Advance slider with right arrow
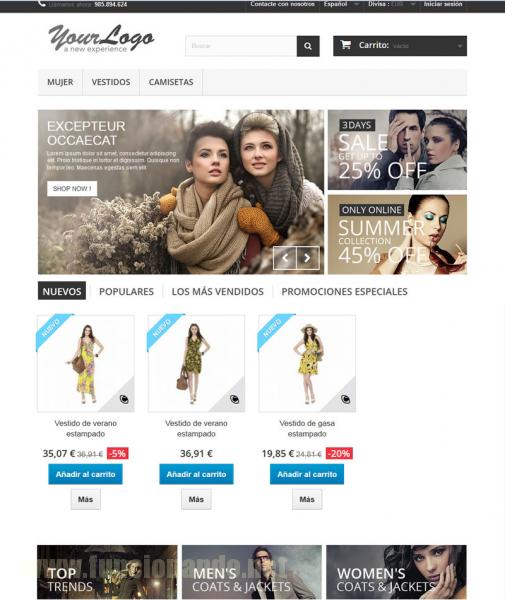Screen dimensions: 505x600 [308, 258]
